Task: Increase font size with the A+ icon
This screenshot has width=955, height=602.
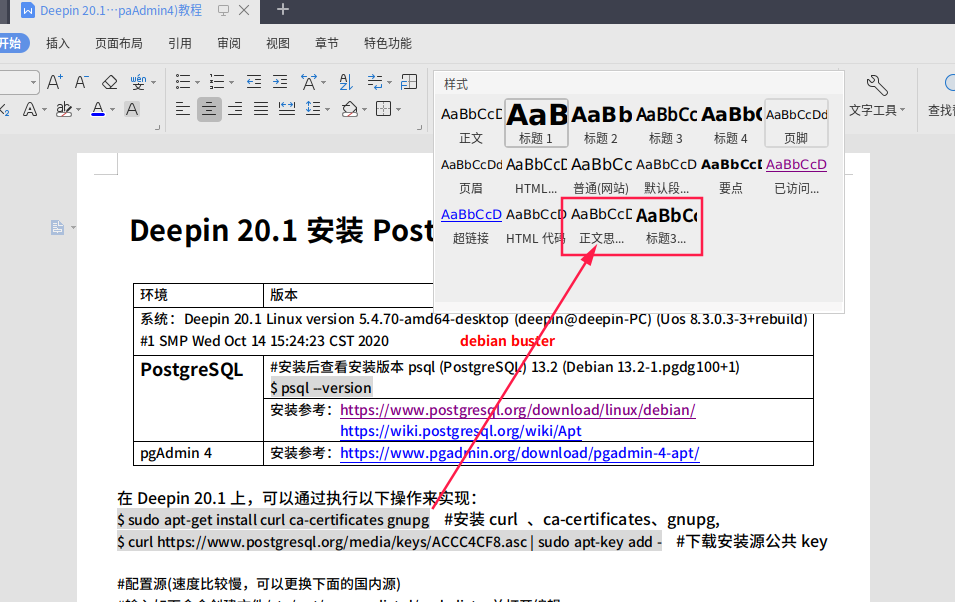Action: pos(55,82)
